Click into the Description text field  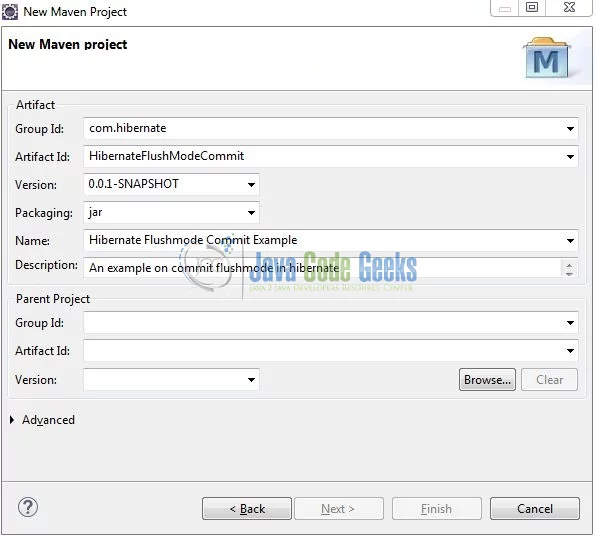[x=322, y=268]
